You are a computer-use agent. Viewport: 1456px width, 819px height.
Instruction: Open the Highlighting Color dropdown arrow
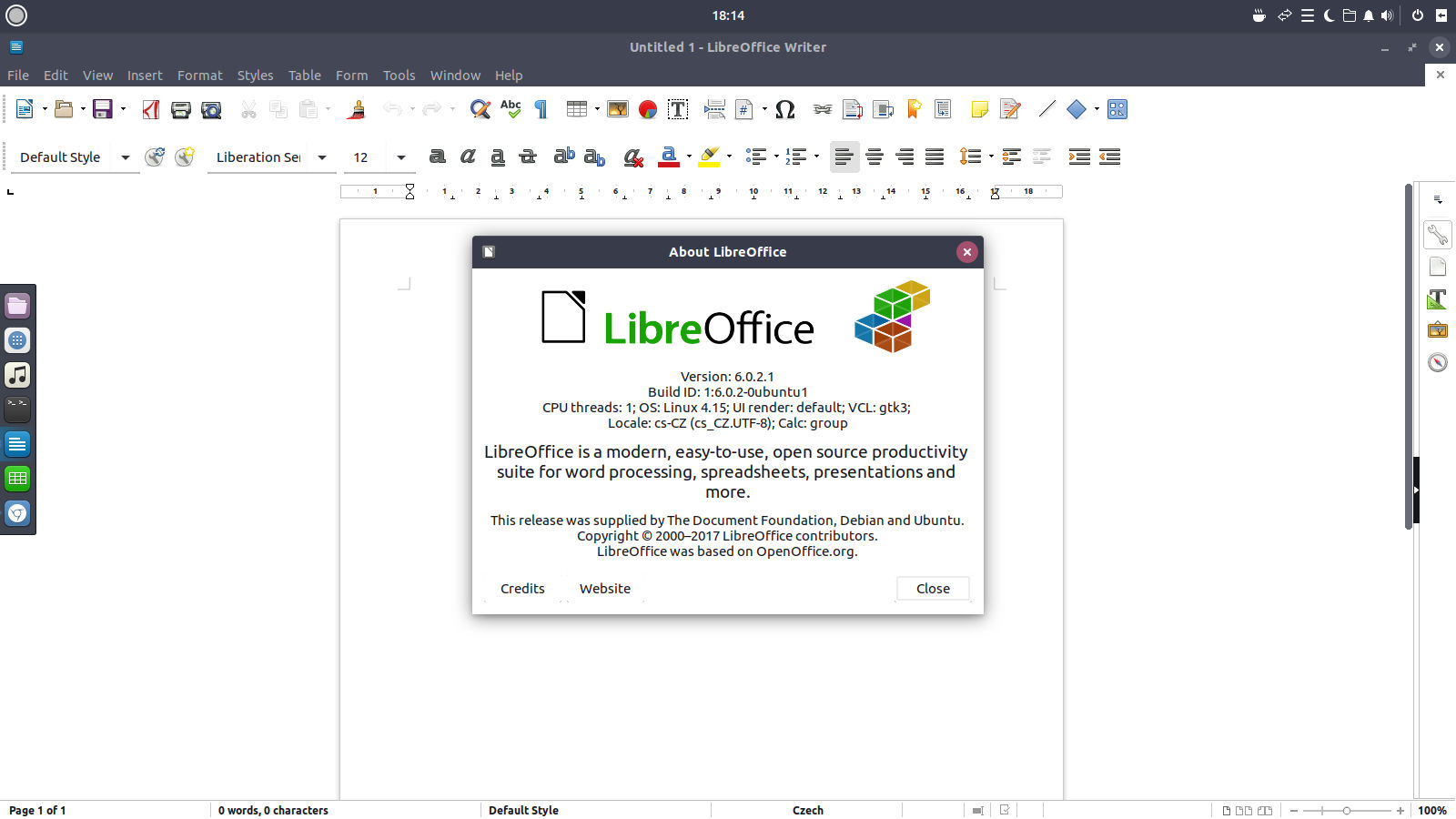(729, 157)
